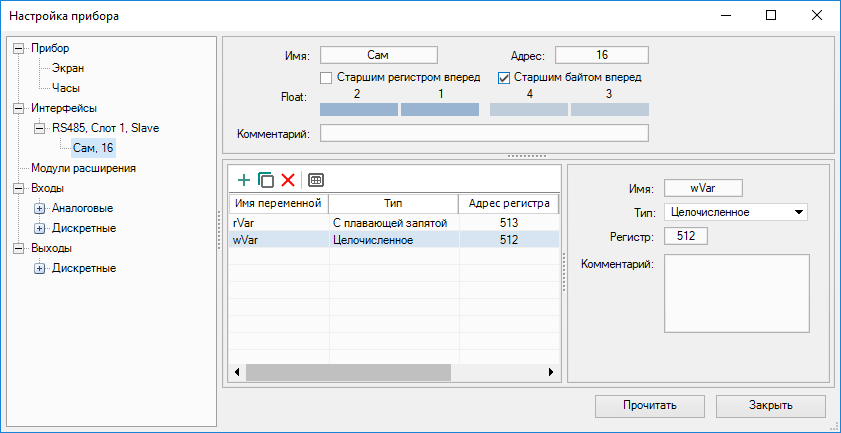Enable 'Старшим регистром вперед' checkbox
This screenshot has width=841, height=433.
pyautogui.click(x=326, y=77)
